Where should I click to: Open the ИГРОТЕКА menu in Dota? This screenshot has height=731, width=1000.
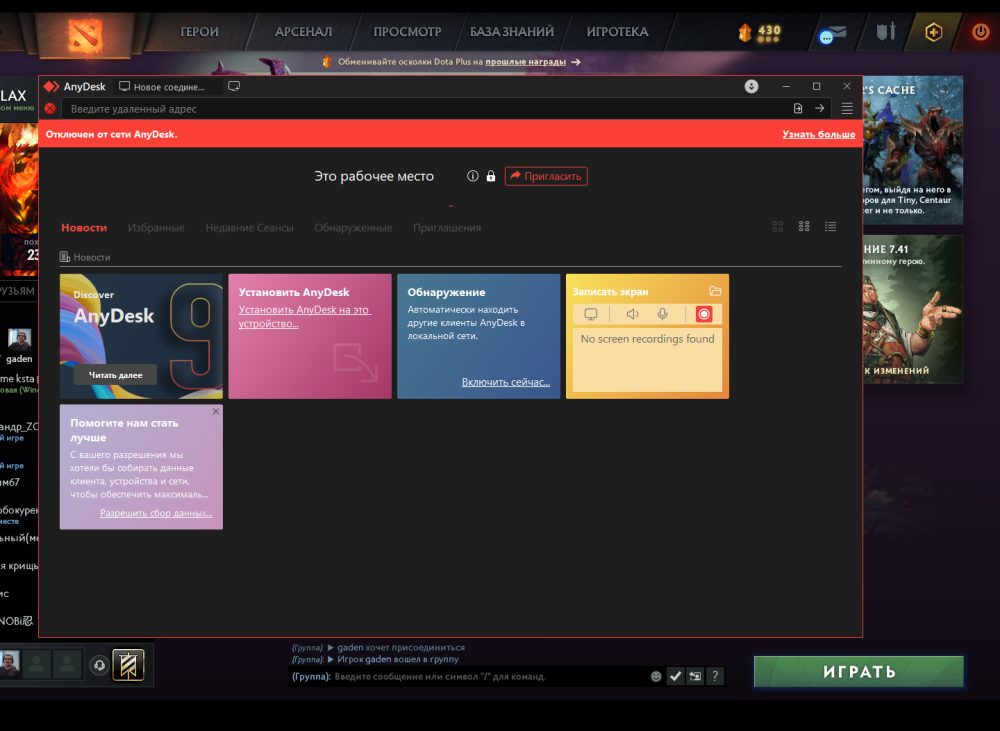click(617, 32)
